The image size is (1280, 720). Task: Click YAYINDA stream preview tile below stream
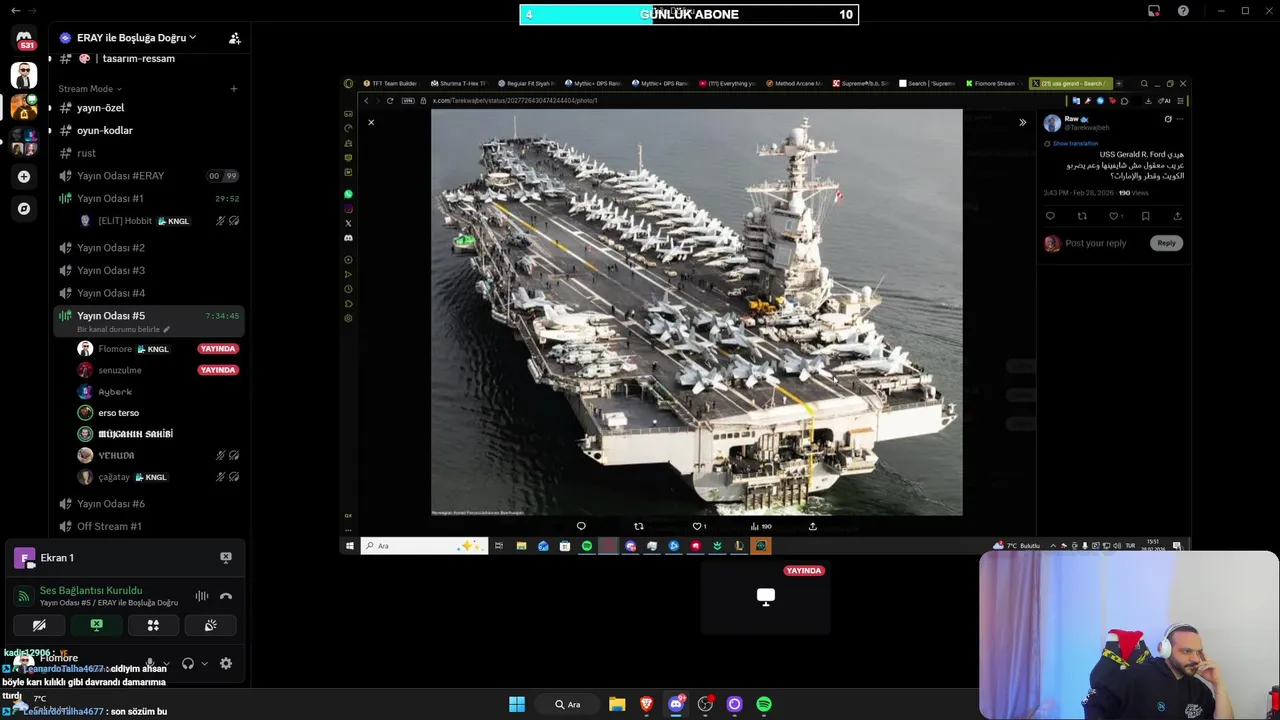[766, 597]
